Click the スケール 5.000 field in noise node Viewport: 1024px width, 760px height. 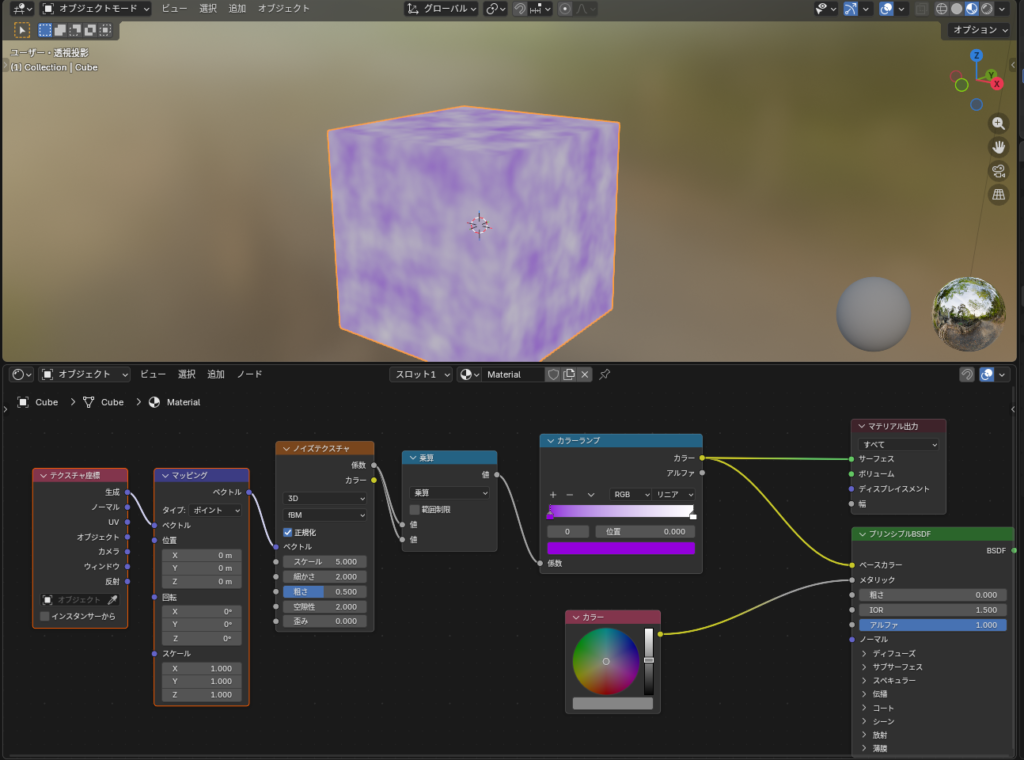(324, 562)
